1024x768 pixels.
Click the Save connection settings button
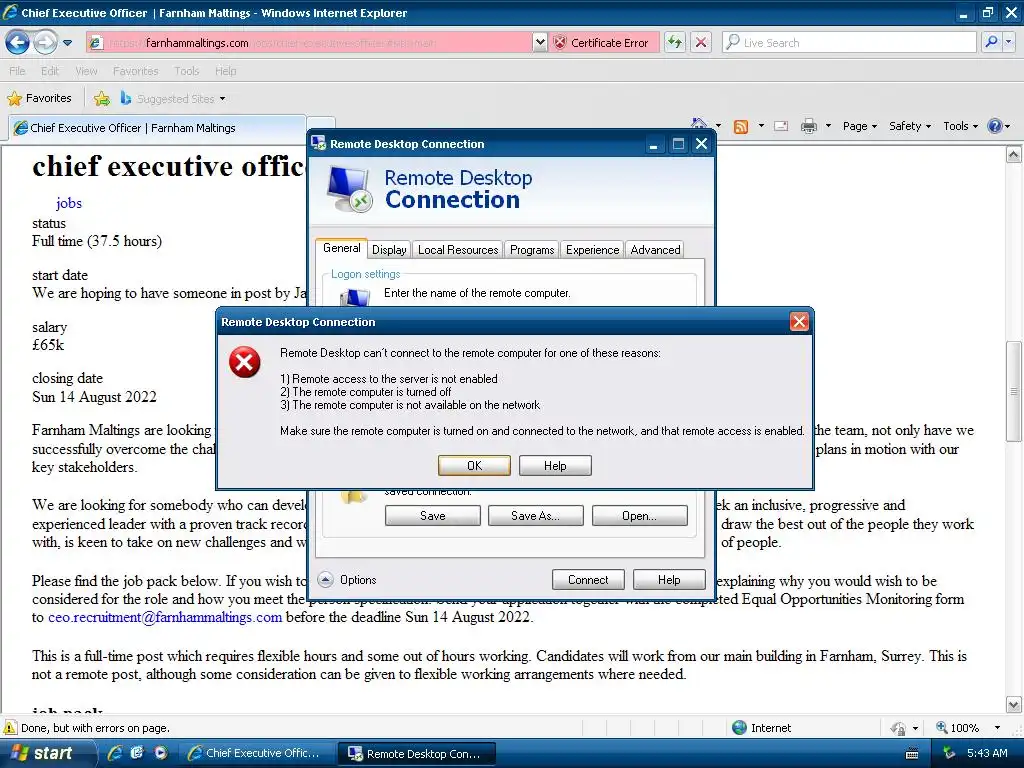click(432, 516)
